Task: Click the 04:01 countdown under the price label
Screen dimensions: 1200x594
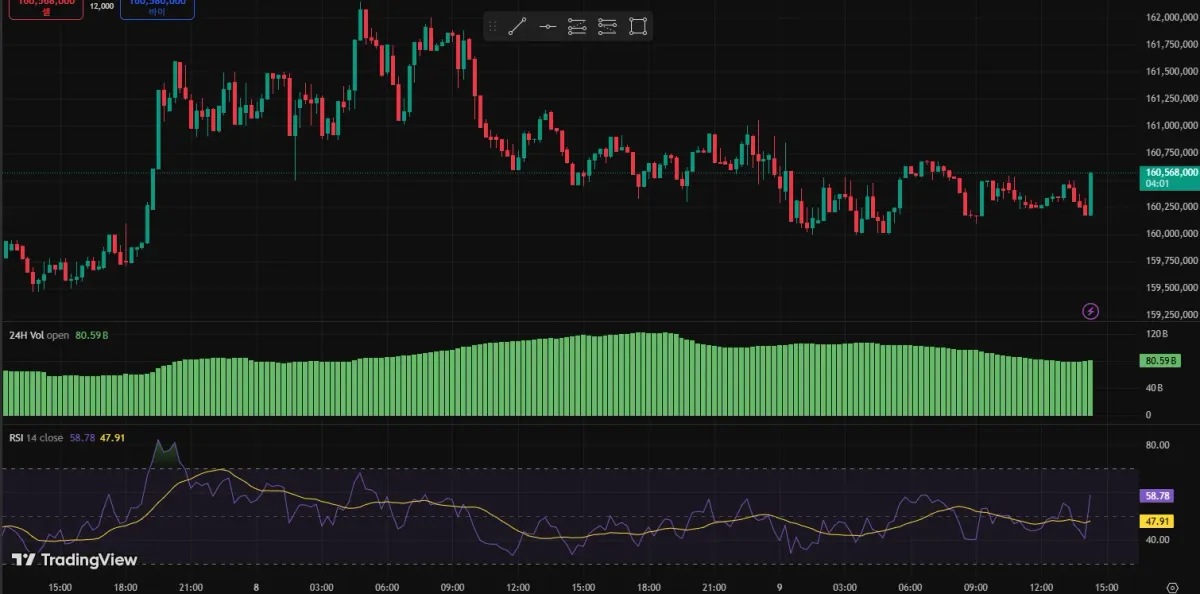Action: pyautogui.click(x=1158, y=183)
